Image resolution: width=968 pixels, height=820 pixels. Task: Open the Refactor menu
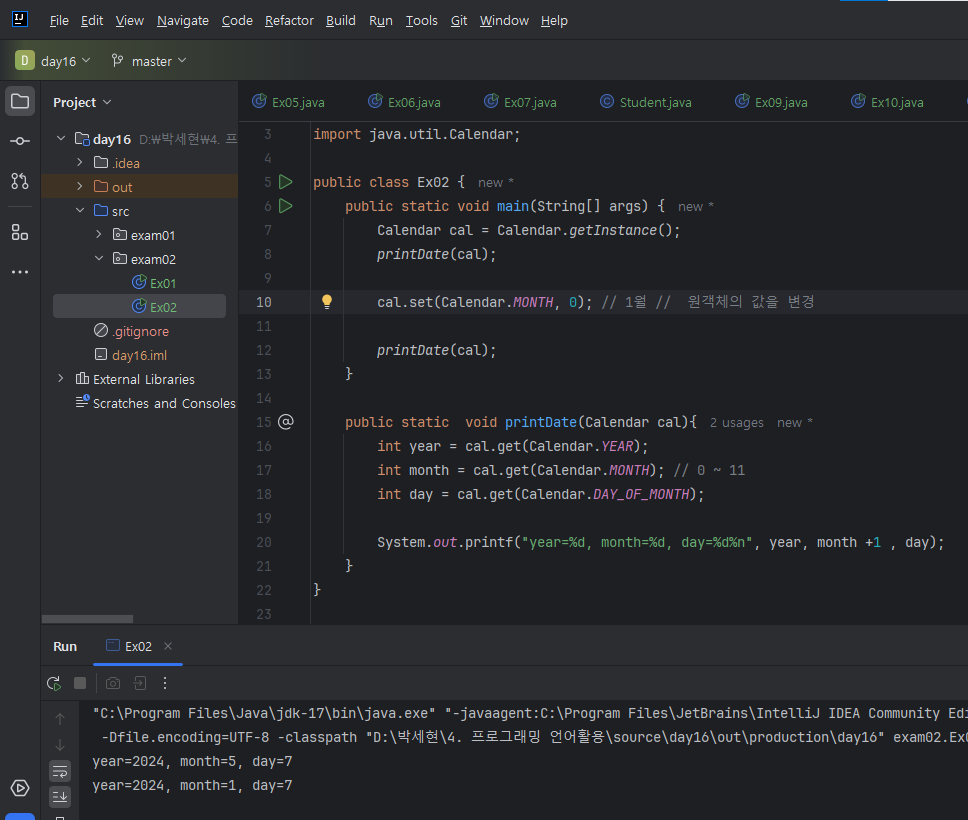pos(289,20)
